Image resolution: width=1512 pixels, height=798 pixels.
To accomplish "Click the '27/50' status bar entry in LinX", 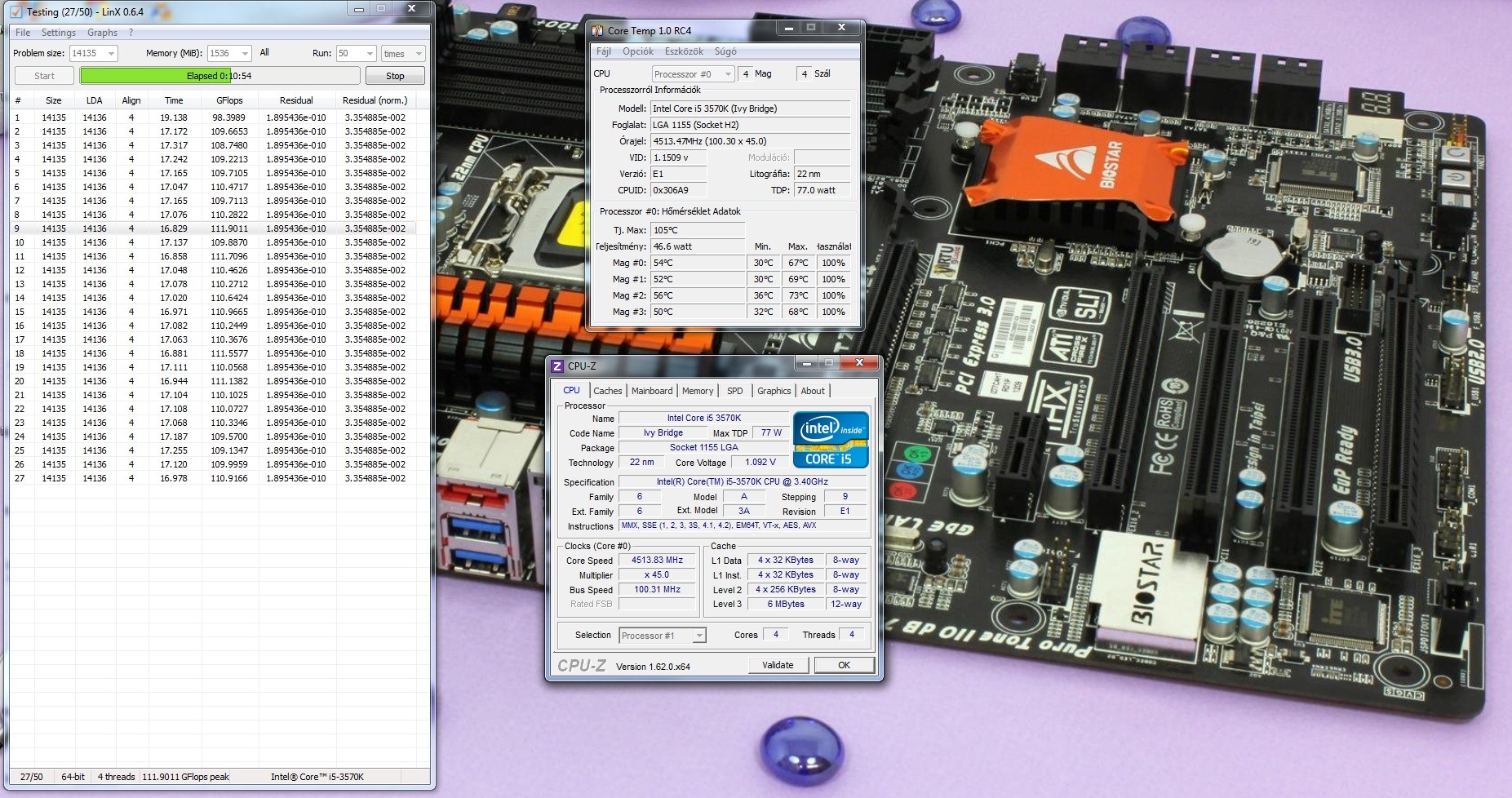I will [x=32, y=777].
